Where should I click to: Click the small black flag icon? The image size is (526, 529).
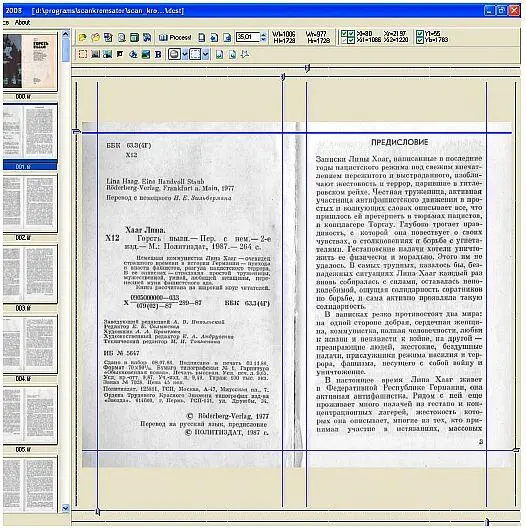click(120, 54)
